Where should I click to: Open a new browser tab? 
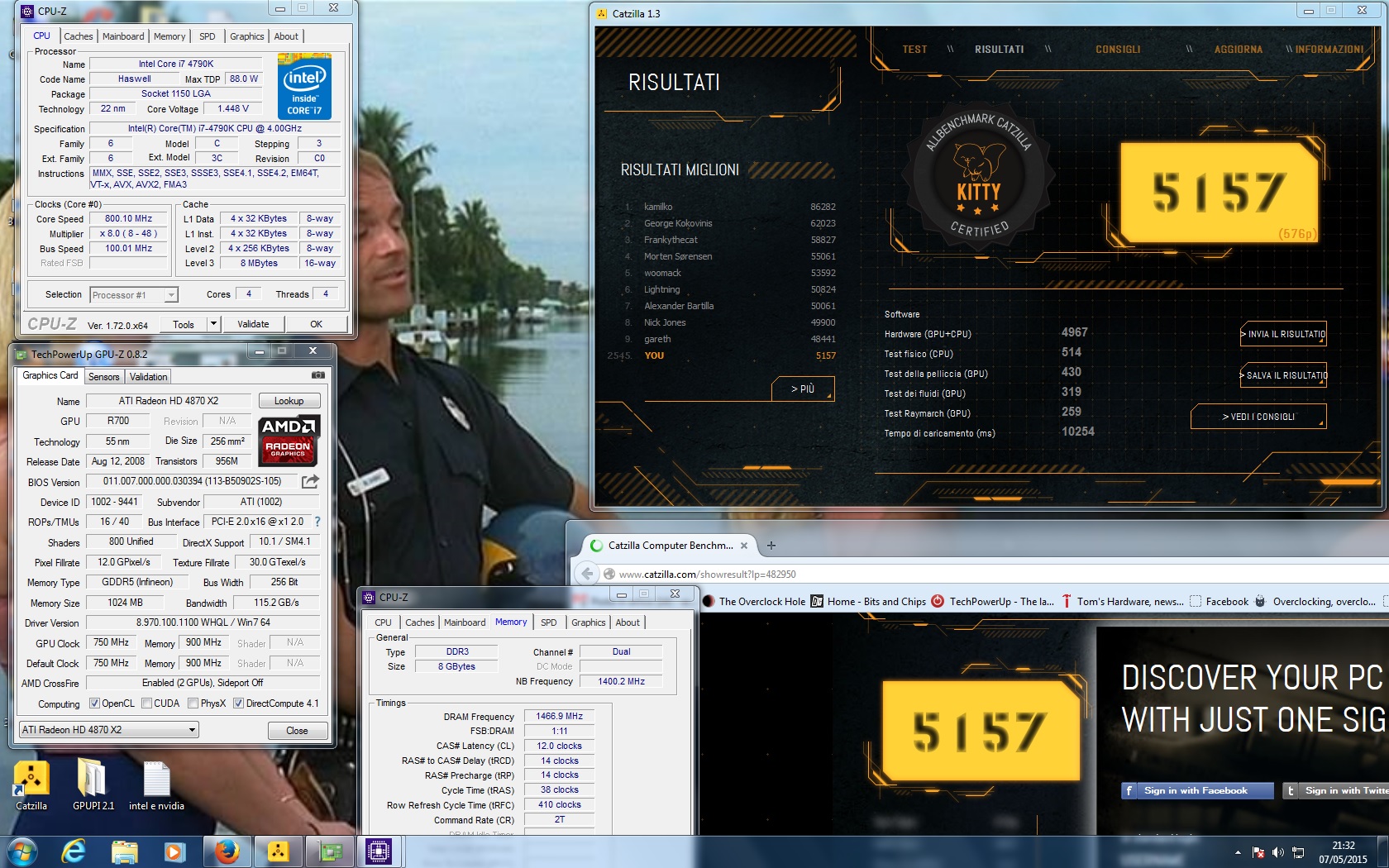[x=771, y=546]
